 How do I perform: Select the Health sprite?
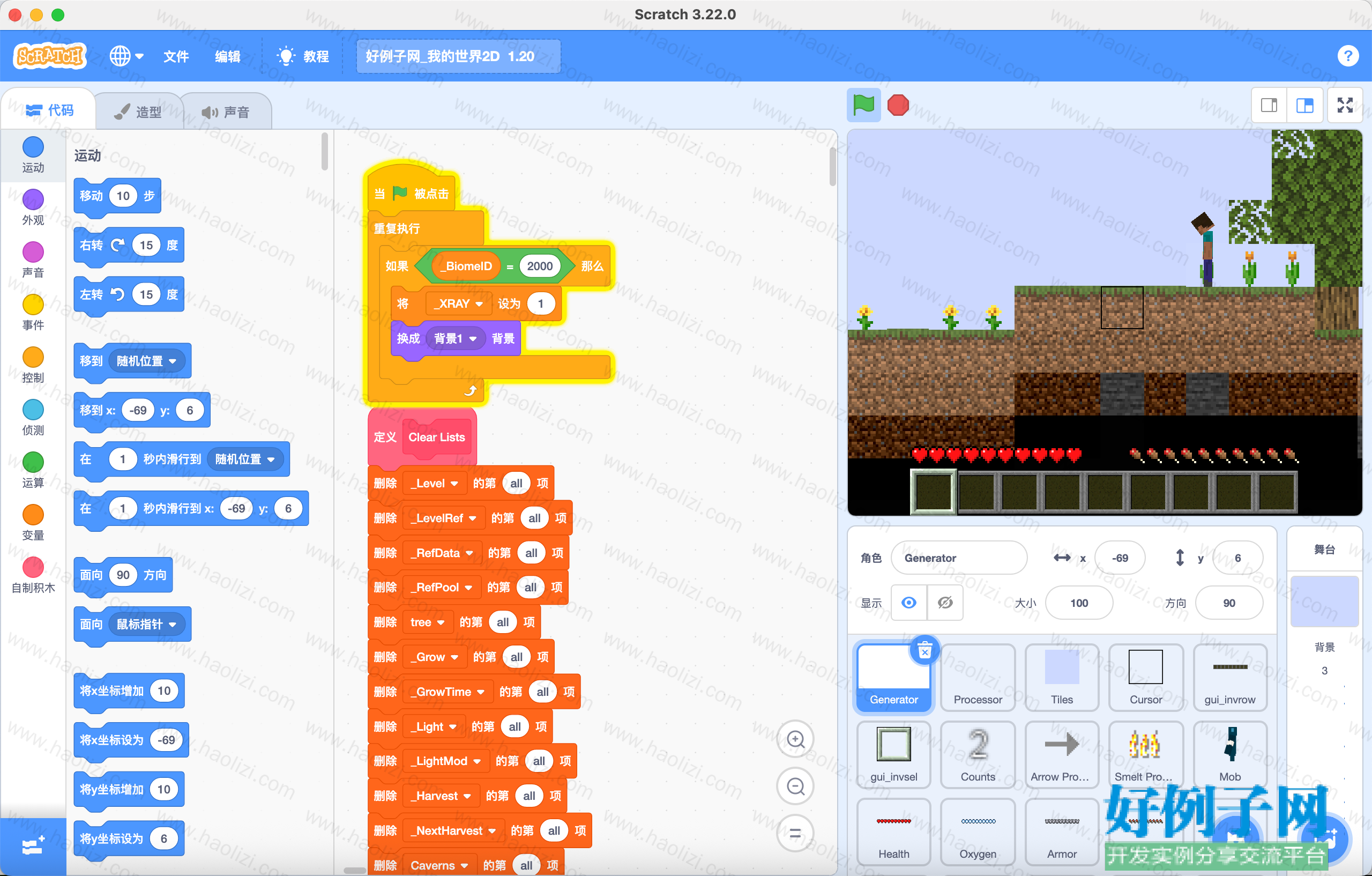[x=893, y=832]
